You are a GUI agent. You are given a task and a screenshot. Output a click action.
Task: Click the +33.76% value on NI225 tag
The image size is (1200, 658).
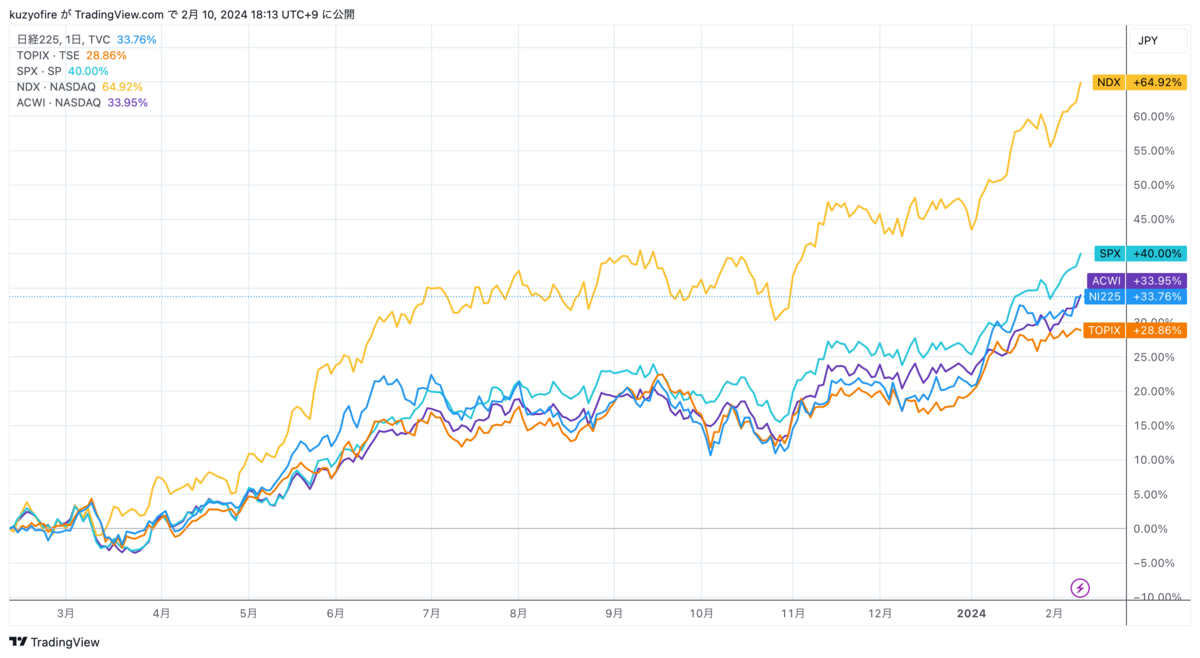coord(1156,296)
